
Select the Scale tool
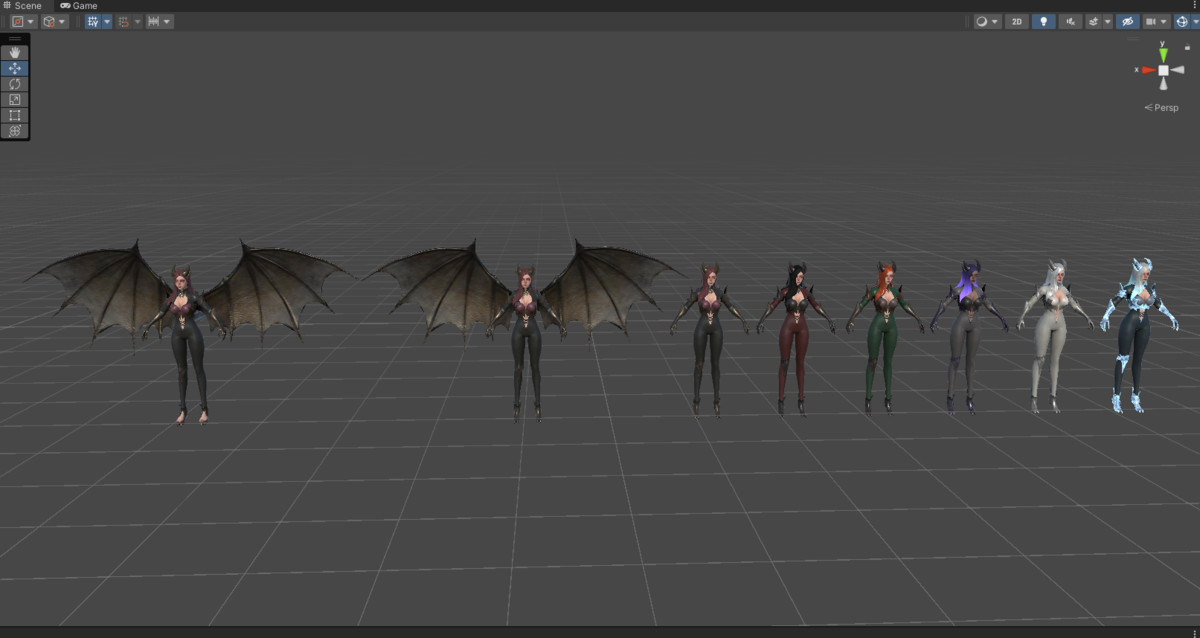[15, 99]
